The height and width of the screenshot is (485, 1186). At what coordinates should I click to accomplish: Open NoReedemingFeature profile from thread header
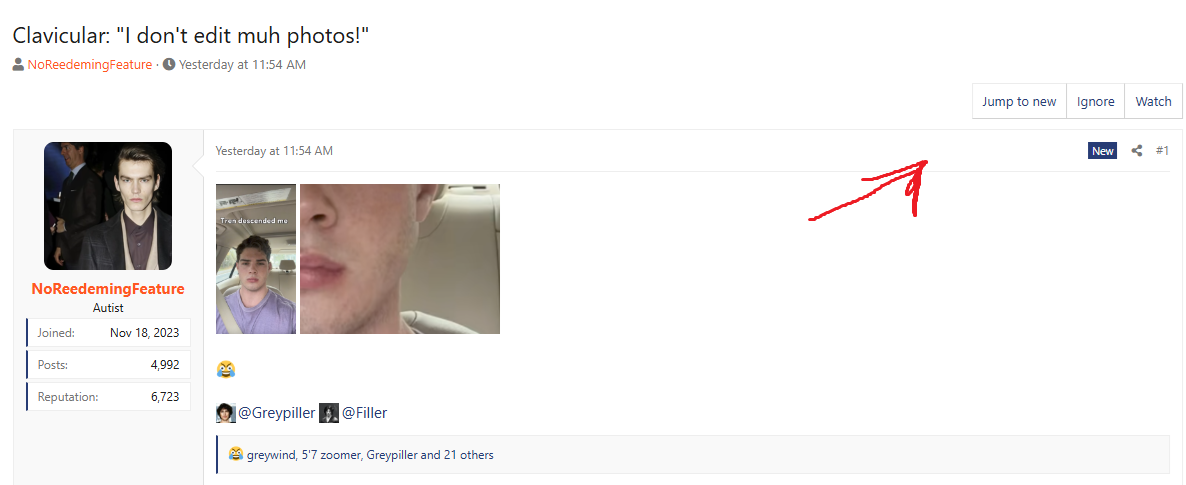click(90, 64)
